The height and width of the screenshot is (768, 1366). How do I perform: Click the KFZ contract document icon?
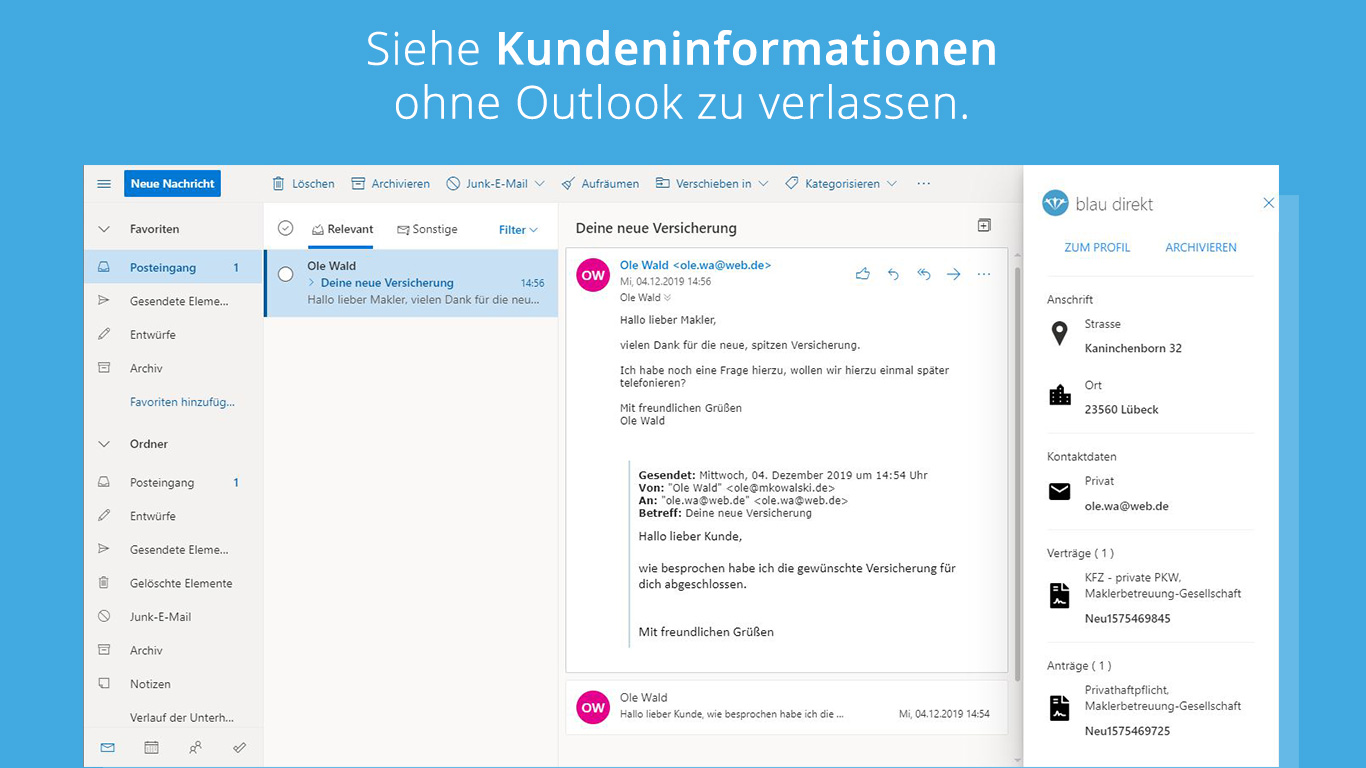point(1060,595)
